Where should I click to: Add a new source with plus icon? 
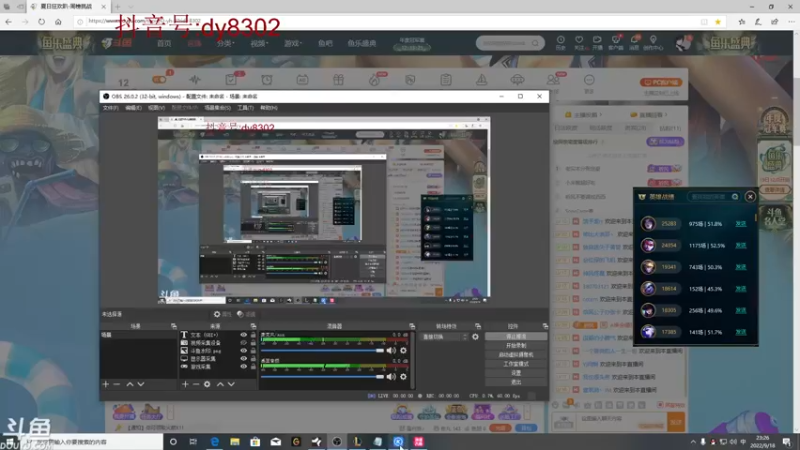(x=185, y=384)
